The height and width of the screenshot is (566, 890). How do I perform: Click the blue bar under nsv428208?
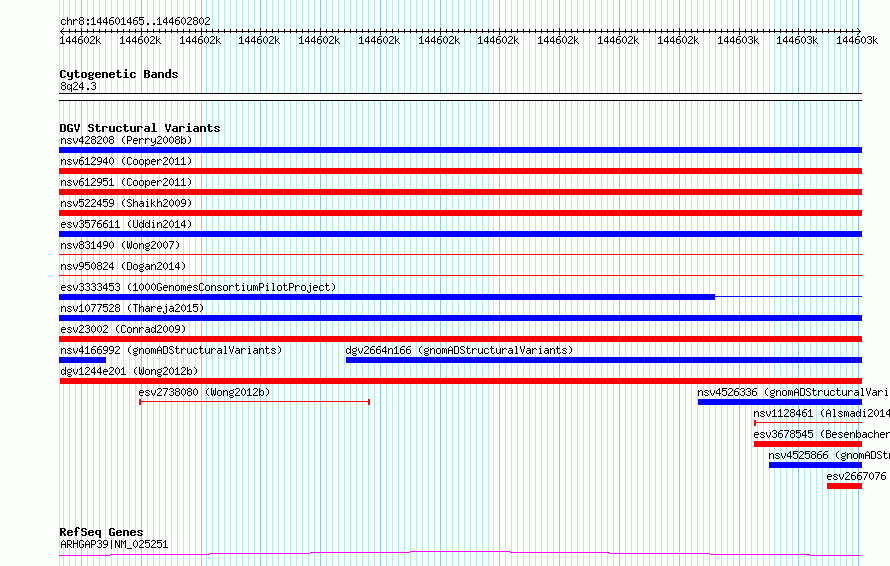460,150
